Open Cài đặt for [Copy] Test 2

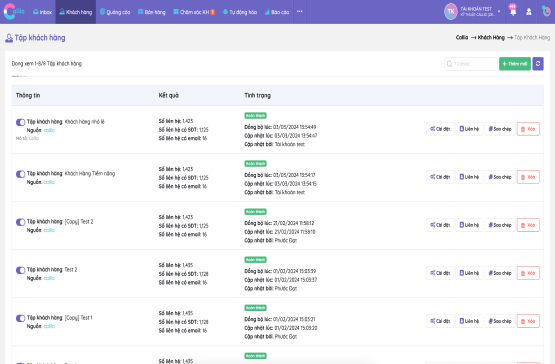[440, 225]
